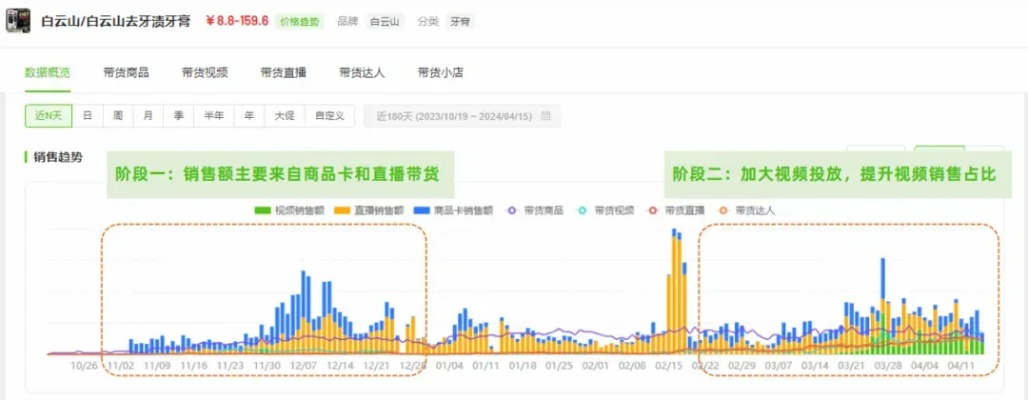
Task: Select the 月 time range option
Action: coord(148,116)
